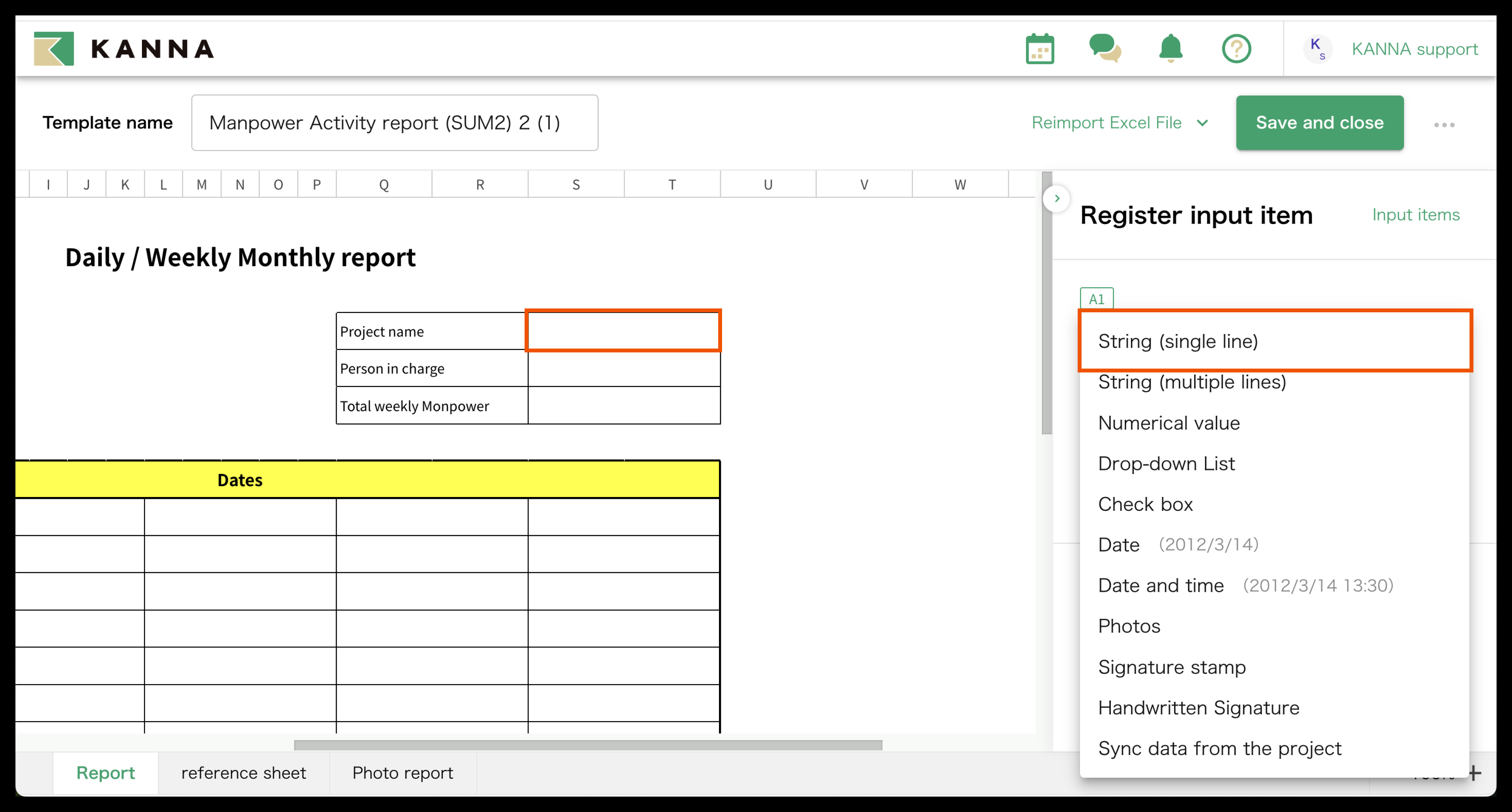Viewport: 1512px width, 812px height.
Task: Open the three-dot more options menu
Action: pyautogui.click(x=1444, y=125)
